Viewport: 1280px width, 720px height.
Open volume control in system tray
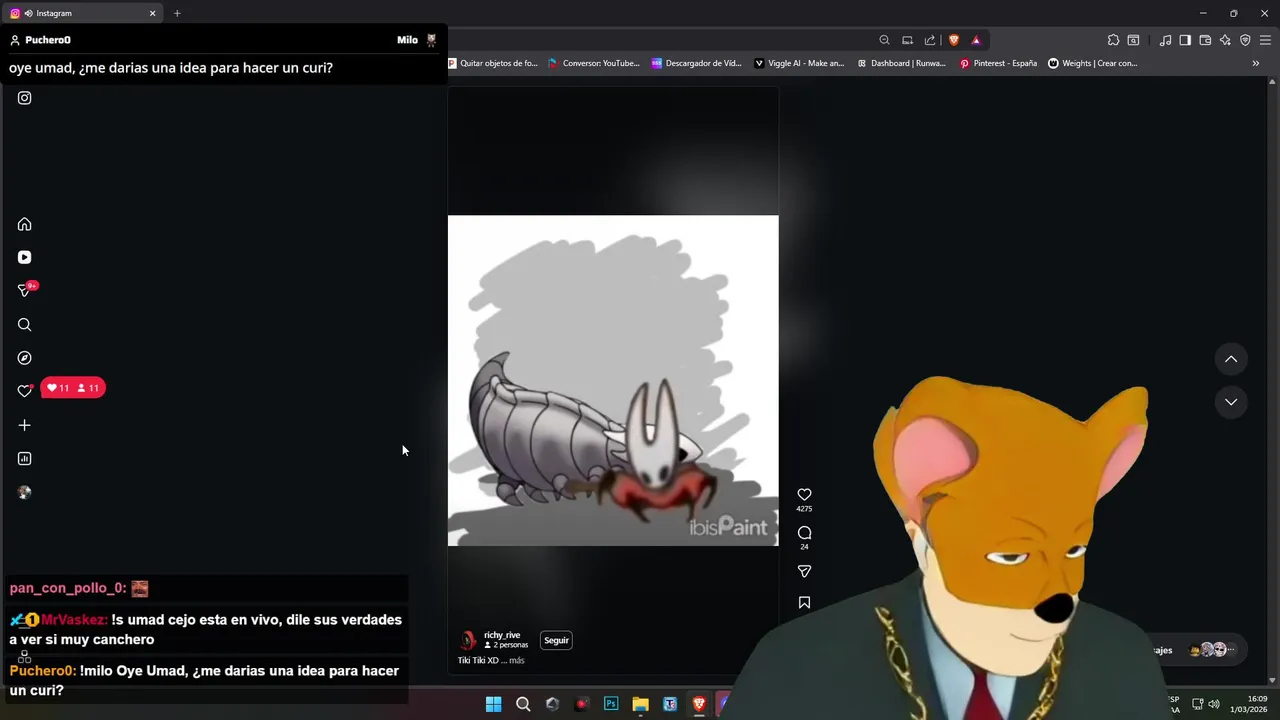(x=1214, y=704)
